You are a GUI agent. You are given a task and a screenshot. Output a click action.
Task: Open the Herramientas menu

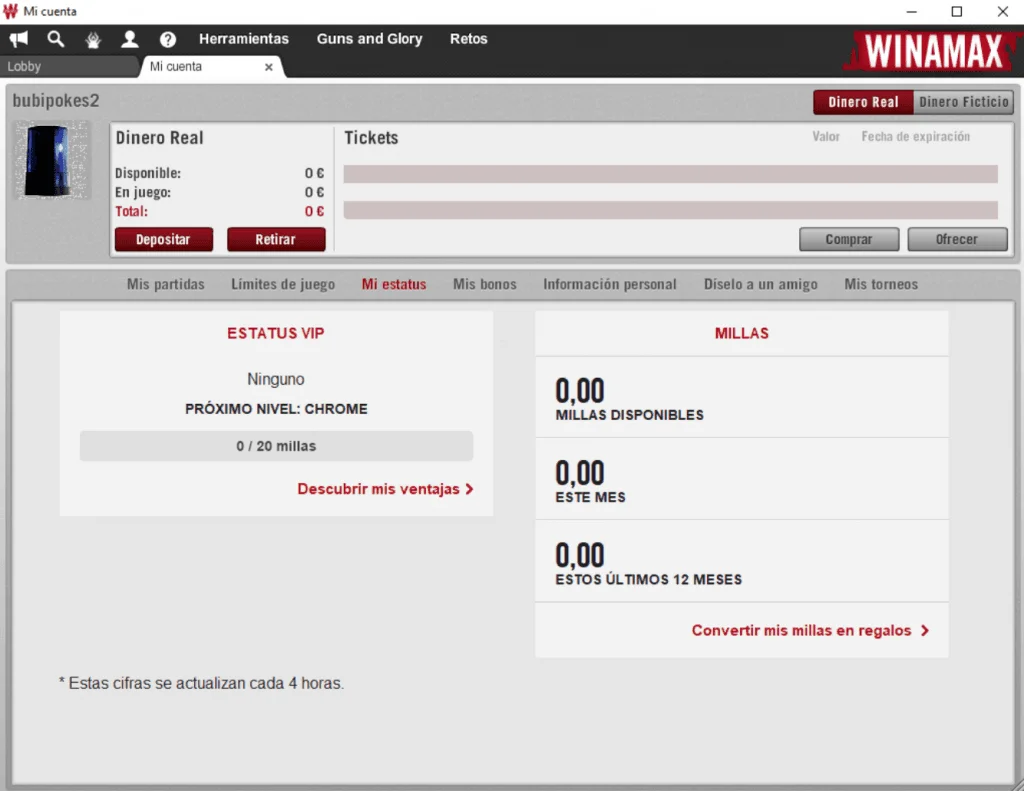click(x=244, y=39)
